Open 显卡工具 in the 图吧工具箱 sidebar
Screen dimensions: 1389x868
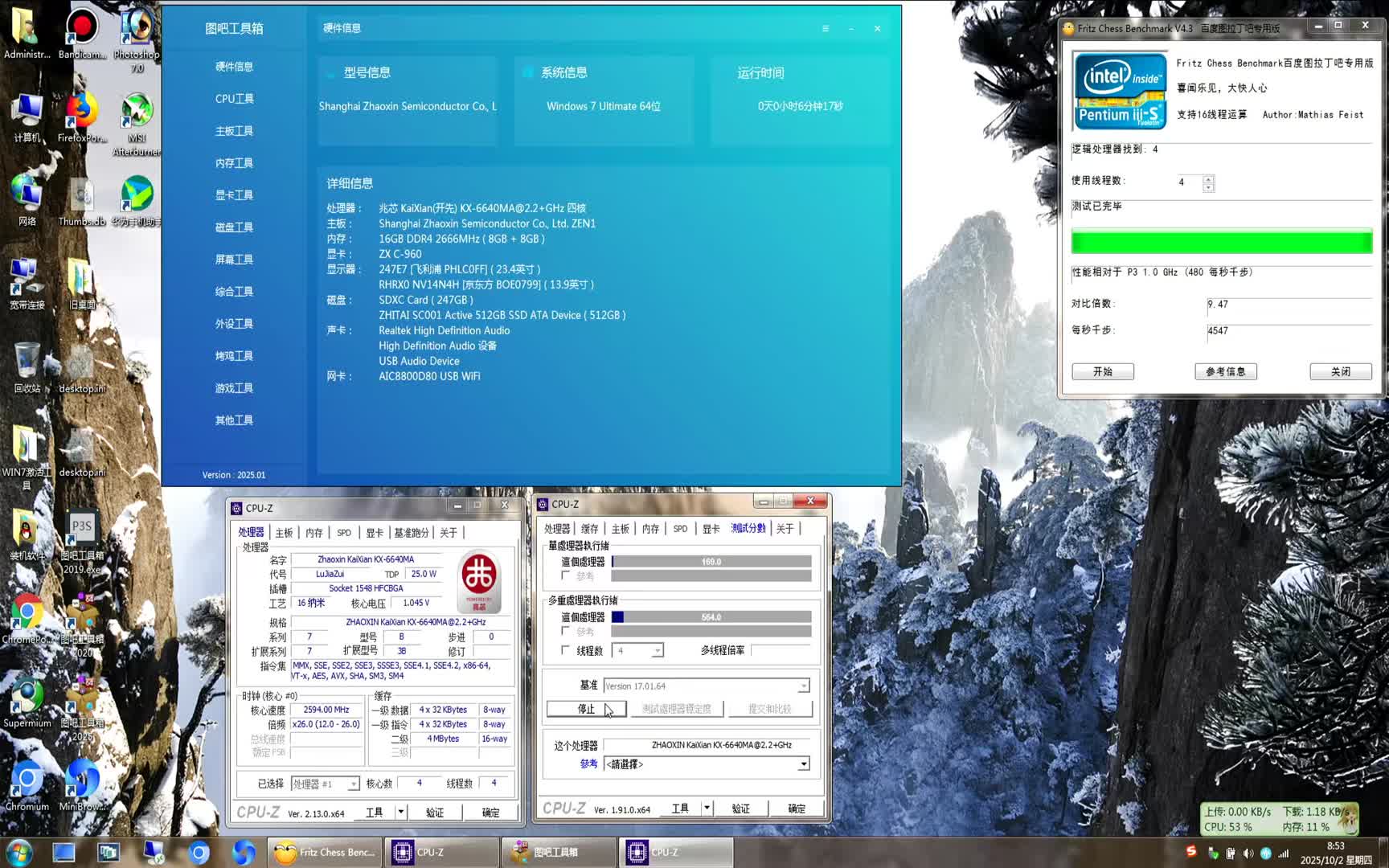click(x=234, y=194)
